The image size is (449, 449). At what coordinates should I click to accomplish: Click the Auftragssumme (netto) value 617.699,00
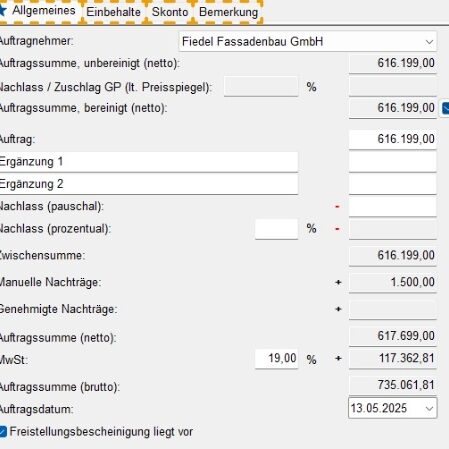[x=393, y=336]
